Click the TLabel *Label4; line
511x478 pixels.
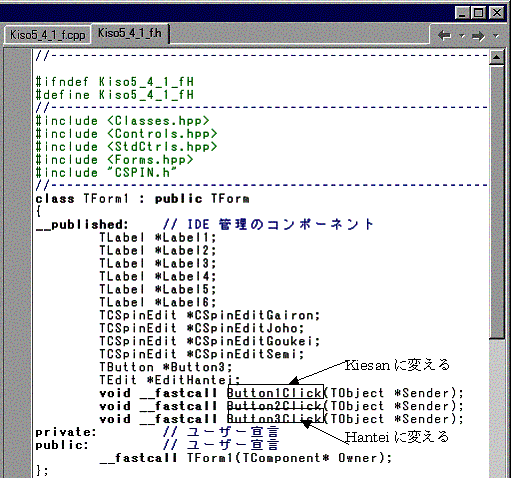(158, 277)
